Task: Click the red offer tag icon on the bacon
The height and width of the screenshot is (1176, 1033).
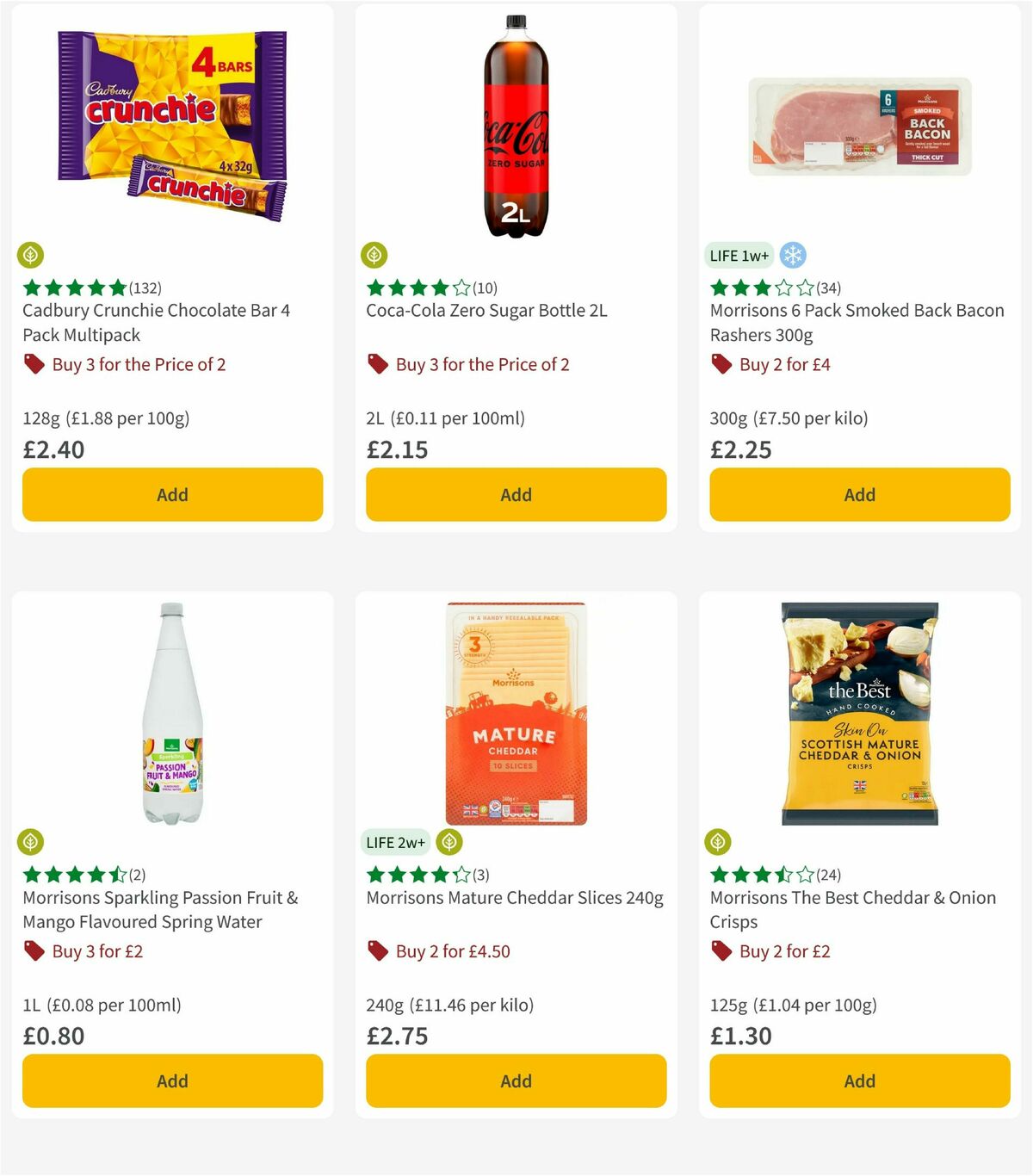Action: 721,364
